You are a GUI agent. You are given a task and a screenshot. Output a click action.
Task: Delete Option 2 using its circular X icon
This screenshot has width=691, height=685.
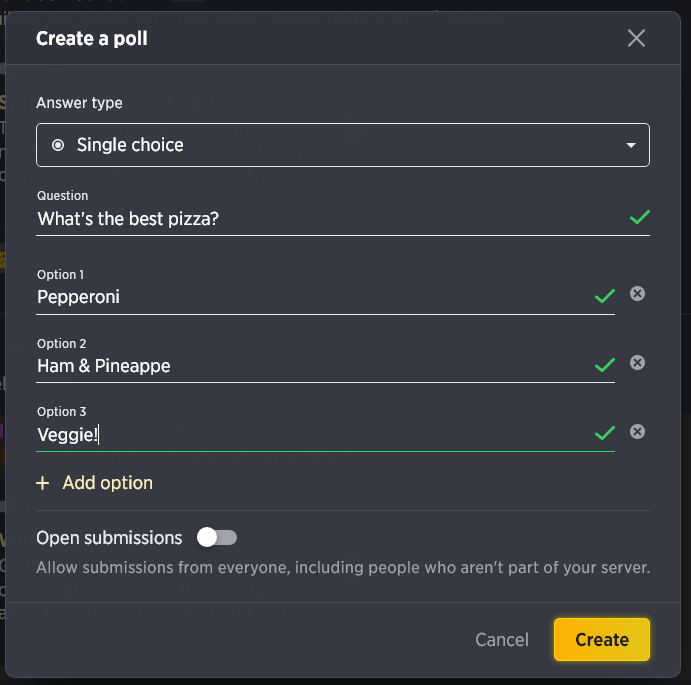tap(637, 363)
